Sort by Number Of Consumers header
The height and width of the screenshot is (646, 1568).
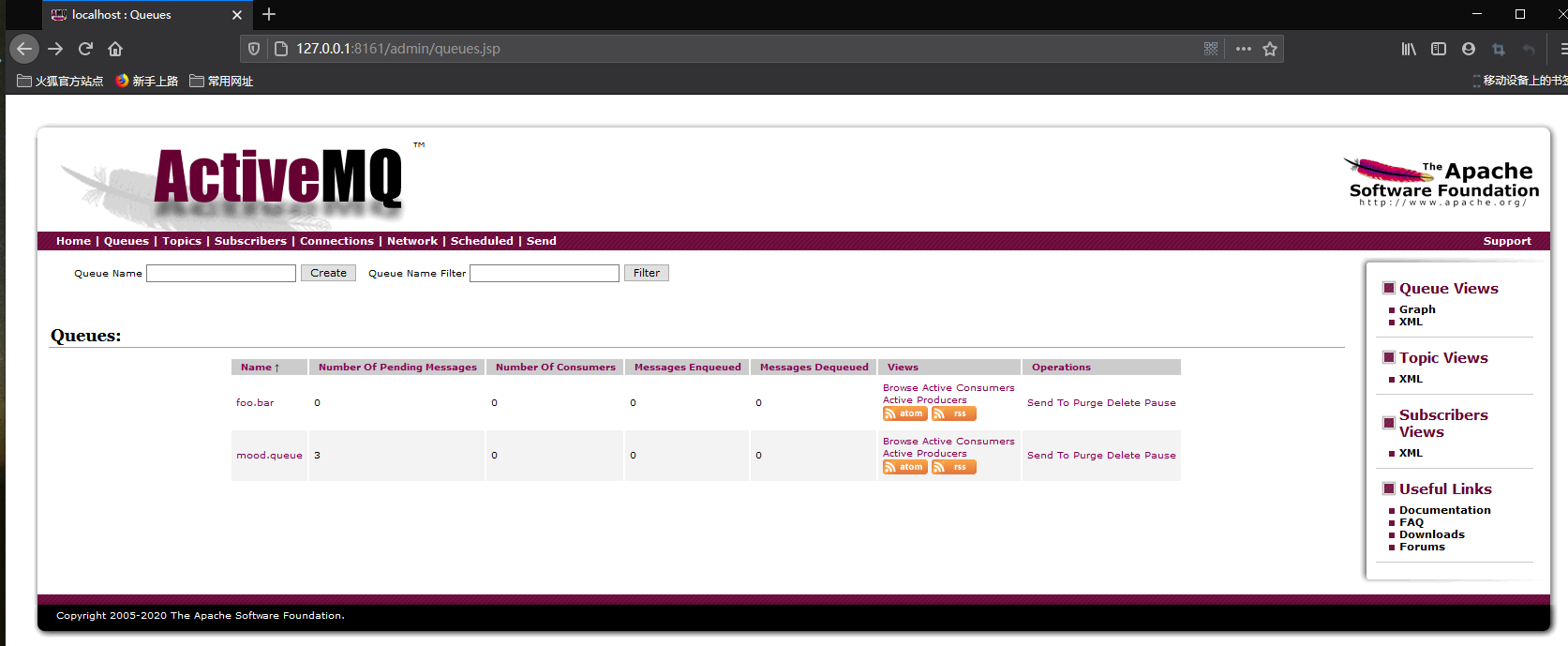[556, 368]
